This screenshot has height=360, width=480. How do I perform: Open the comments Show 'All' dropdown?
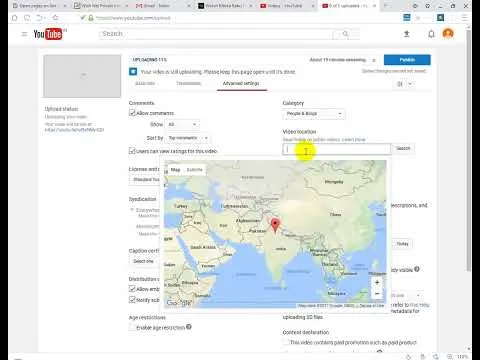[182, 124]
